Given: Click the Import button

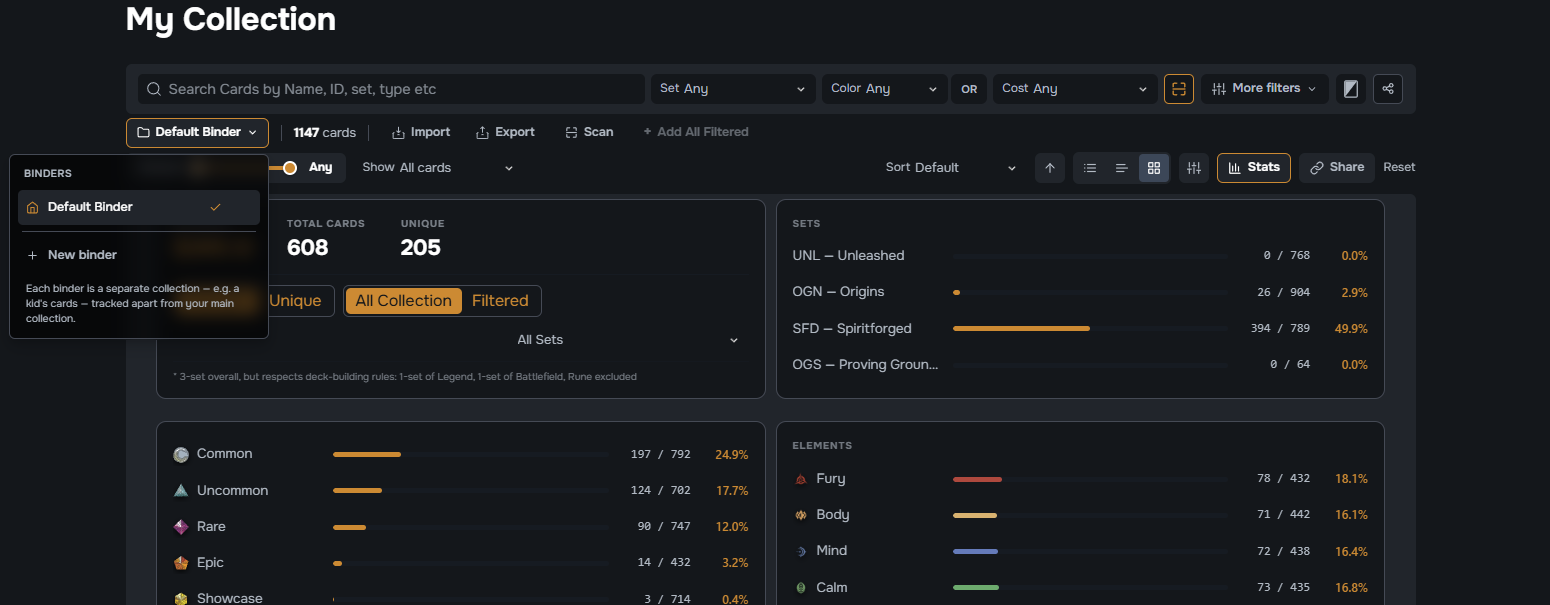Looking at the screenshot, I should [x=420, y=132].
